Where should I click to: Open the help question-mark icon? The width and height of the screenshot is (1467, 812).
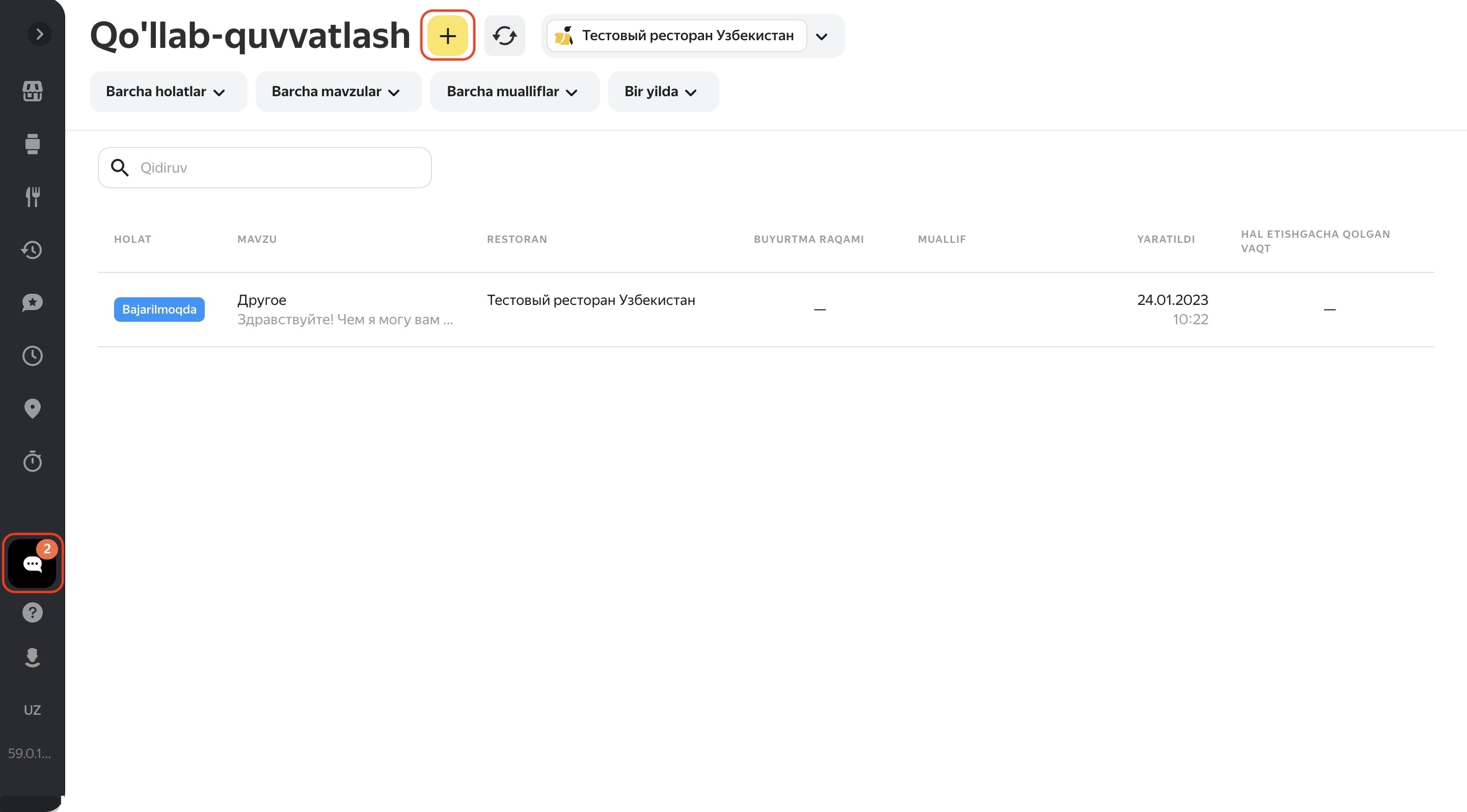tap(33, 612)
